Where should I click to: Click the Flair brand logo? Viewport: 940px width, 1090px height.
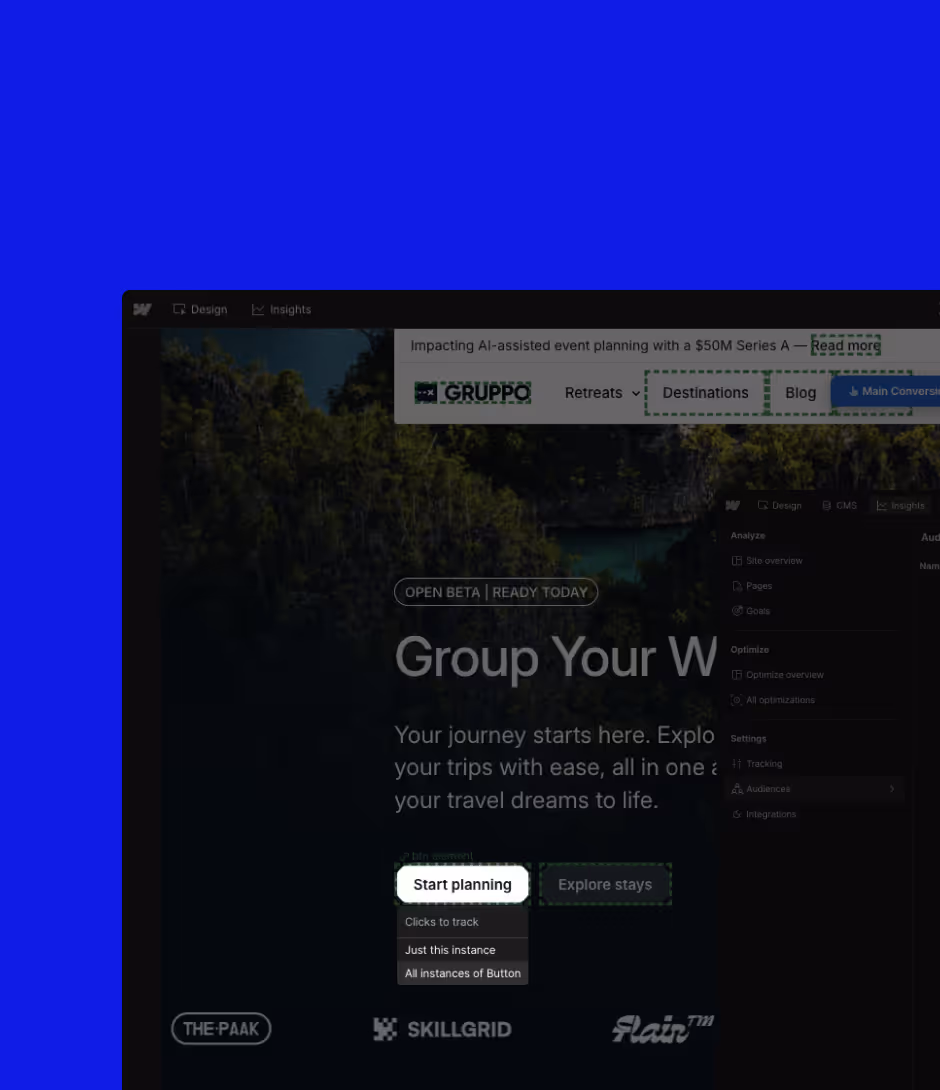coord(663,1028)
